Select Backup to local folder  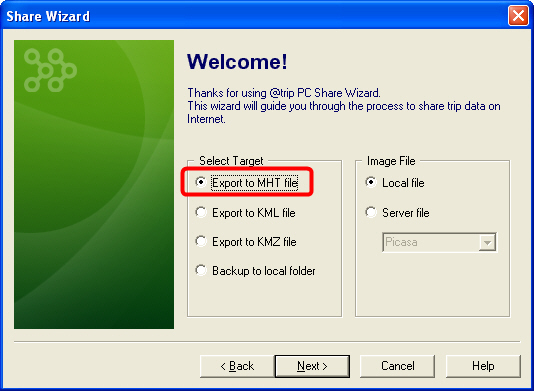click(x=255, y=271)
